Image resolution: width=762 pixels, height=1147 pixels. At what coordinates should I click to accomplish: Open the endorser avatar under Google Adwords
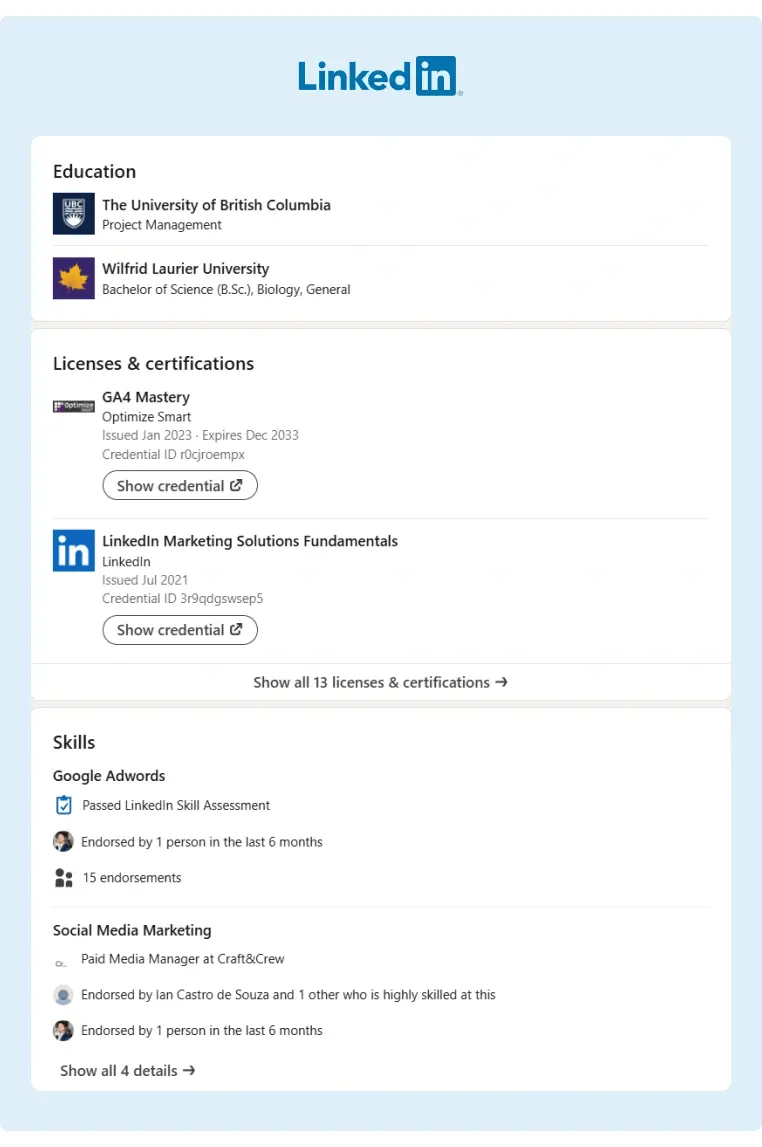(x=62, y=841)
